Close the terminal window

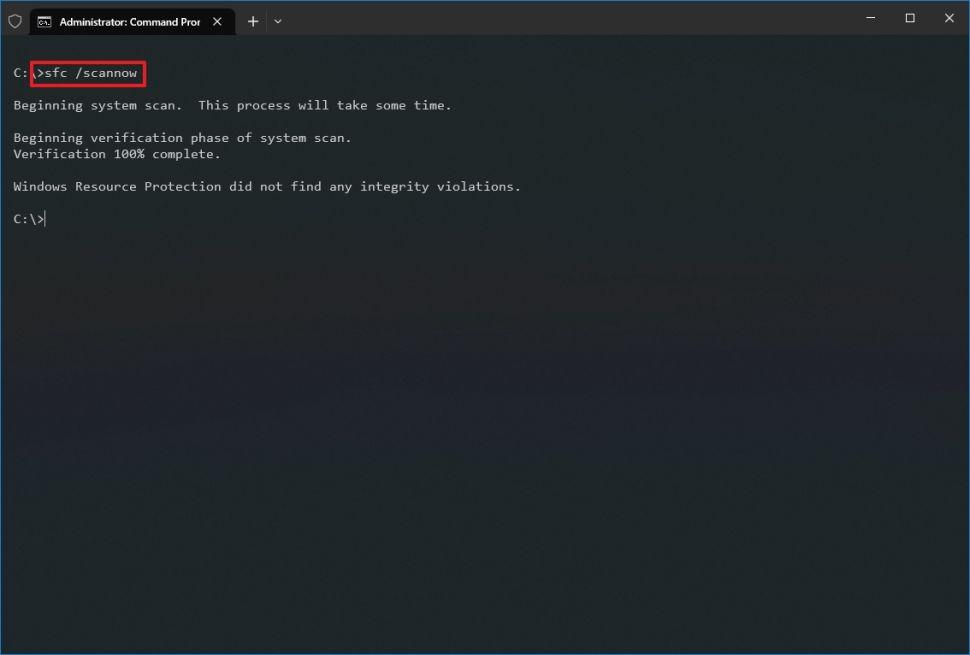tap(949, 18)
